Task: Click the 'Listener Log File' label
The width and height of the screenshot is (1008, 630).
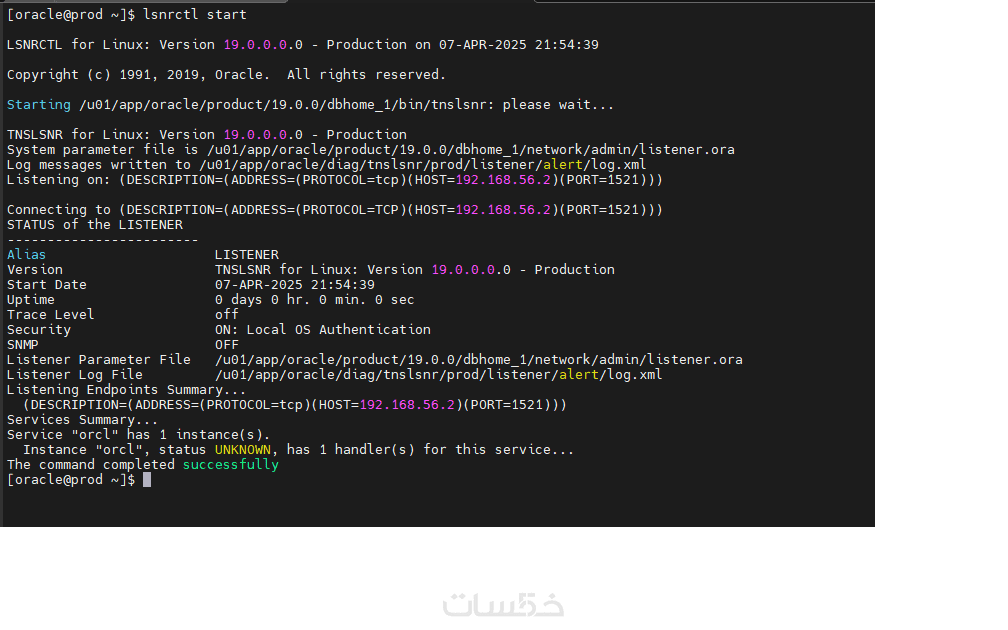Action: point(75,375)
